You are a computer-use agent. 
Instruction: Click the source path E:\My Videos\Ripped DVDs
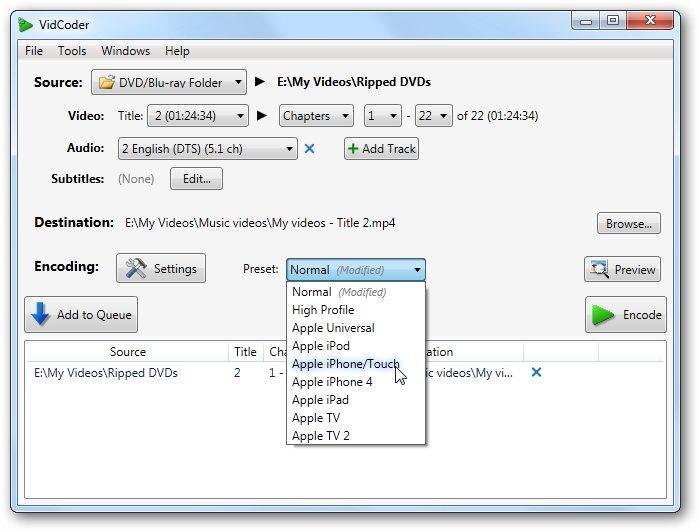[x=354, y=82]
